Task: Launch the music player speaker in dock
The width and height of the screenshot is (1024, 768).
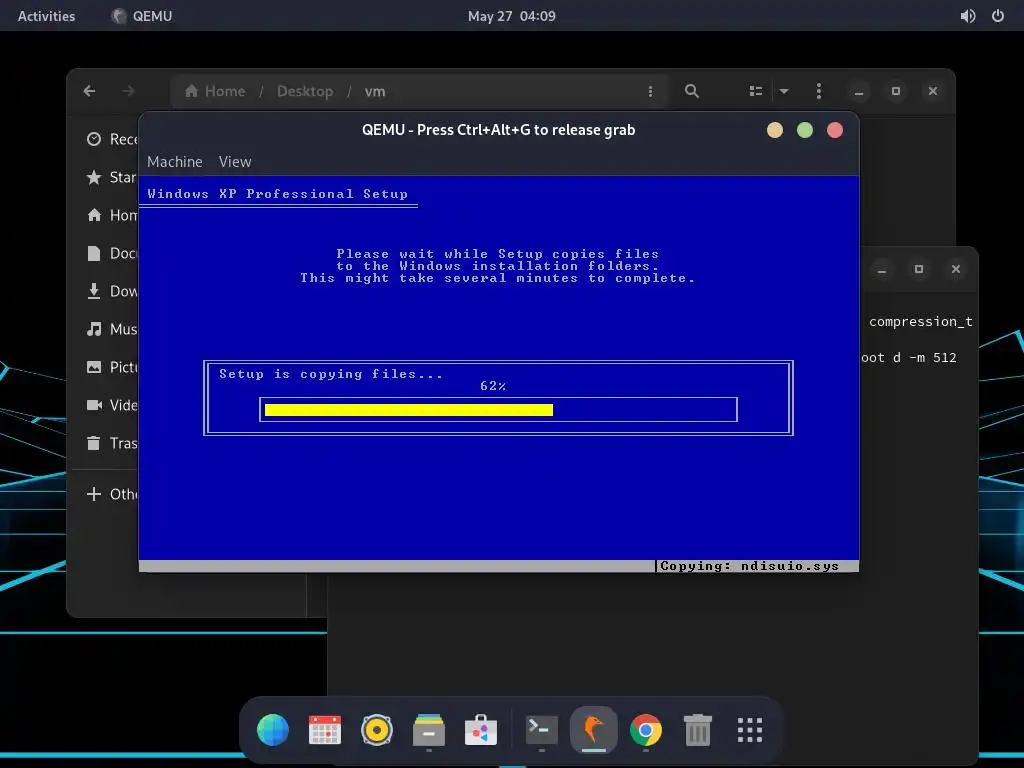Action: 377,729
